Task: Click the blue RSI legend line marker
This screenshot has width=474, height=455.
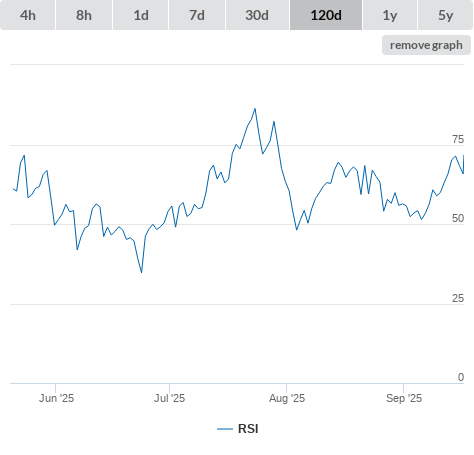Action: (225, 429)
